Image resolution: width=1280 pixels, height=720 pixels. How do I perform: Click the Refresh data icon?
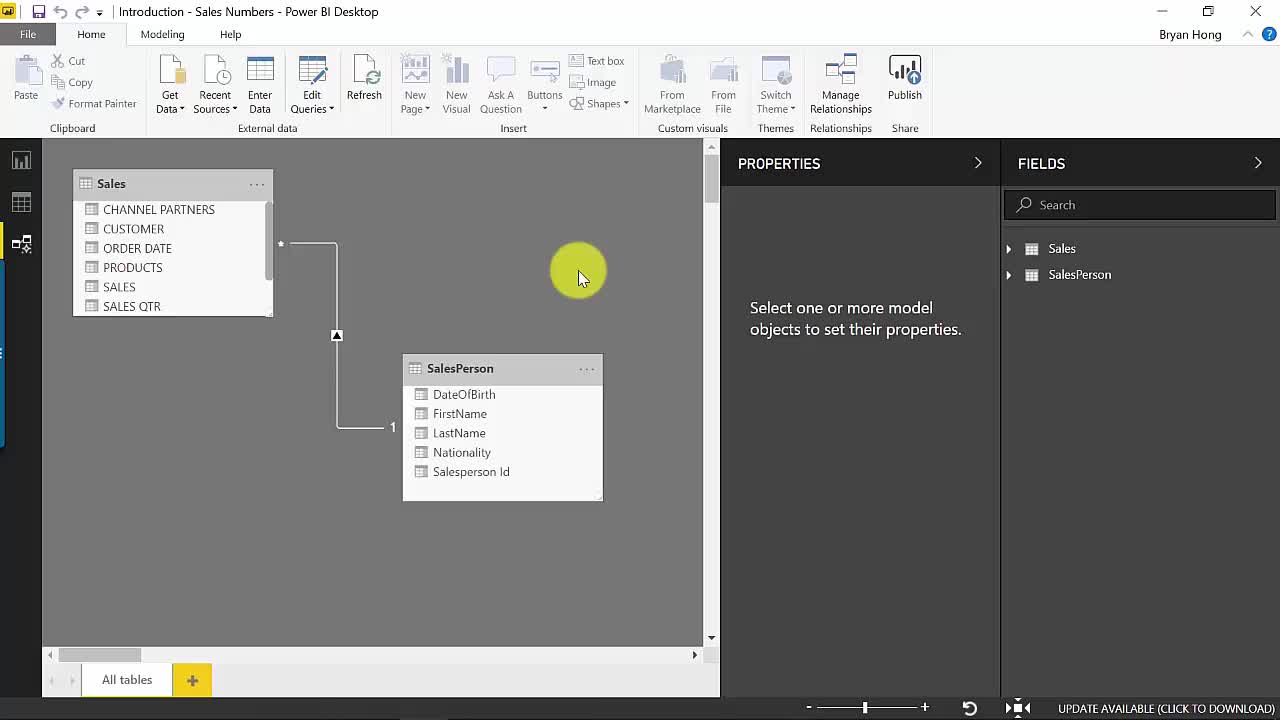coord(364,78)
